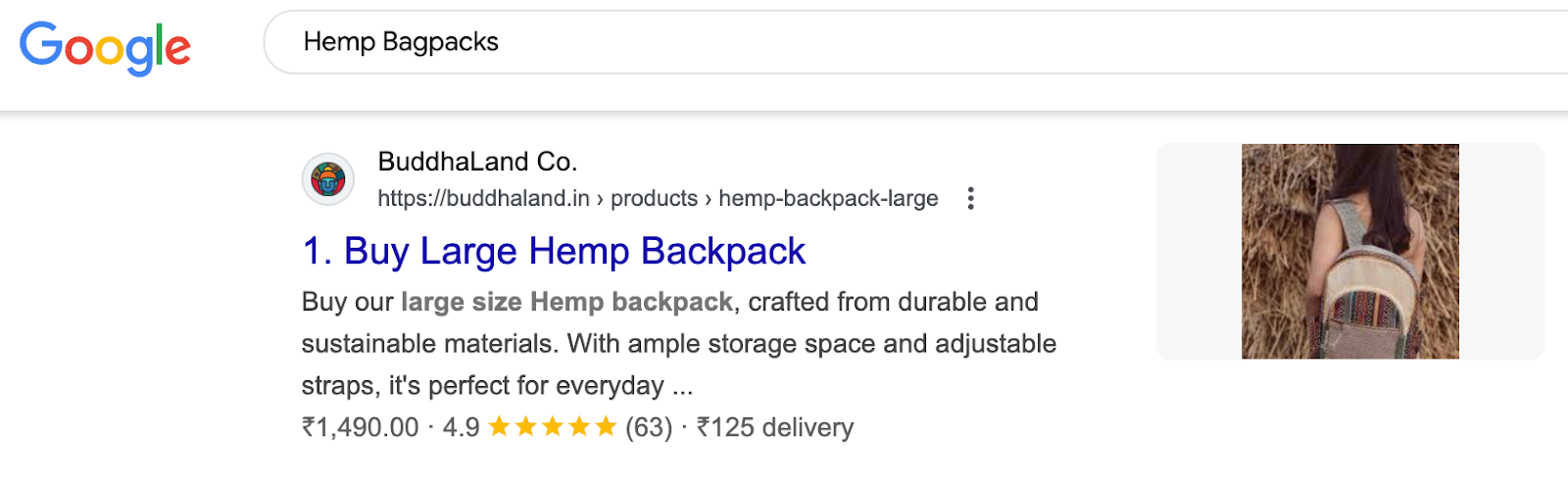Click the Google logo

coord(105,47)
